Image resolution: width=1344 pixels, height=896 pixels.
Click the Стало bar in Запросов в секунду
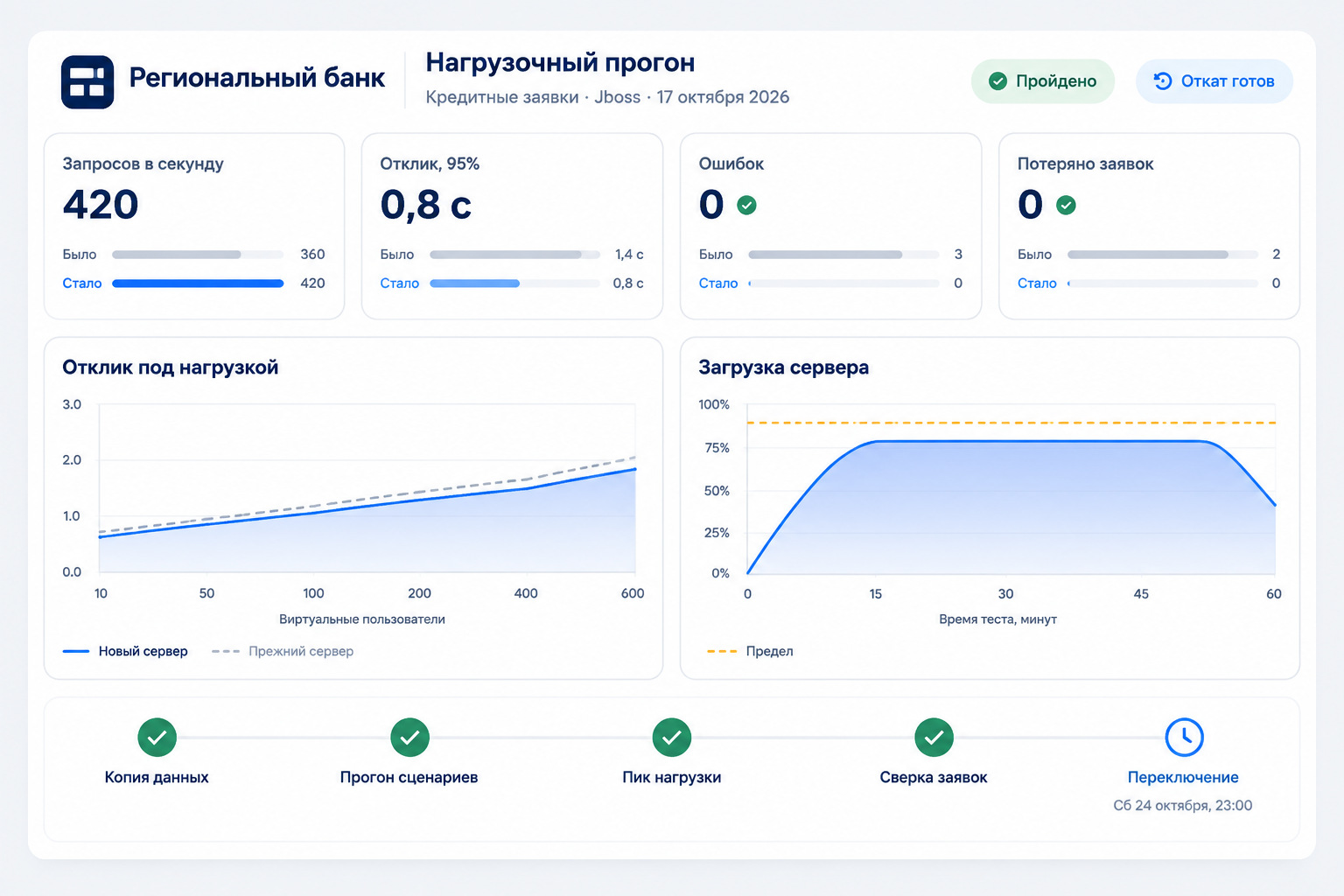(x=198, y=283)
